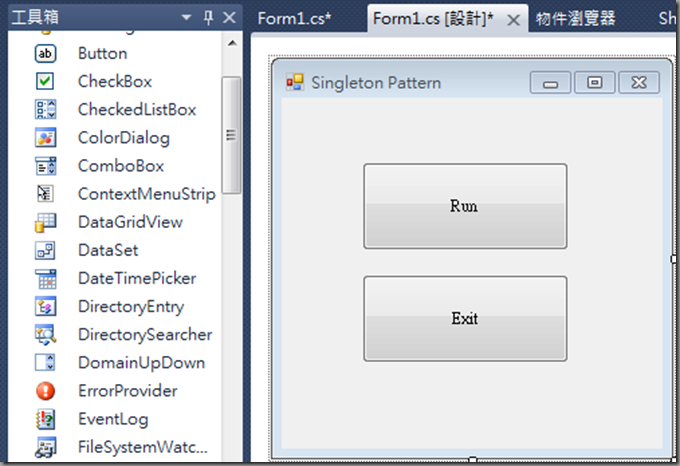Switch to the Form1.cs* code tab
680x466 pixels.
294,19
